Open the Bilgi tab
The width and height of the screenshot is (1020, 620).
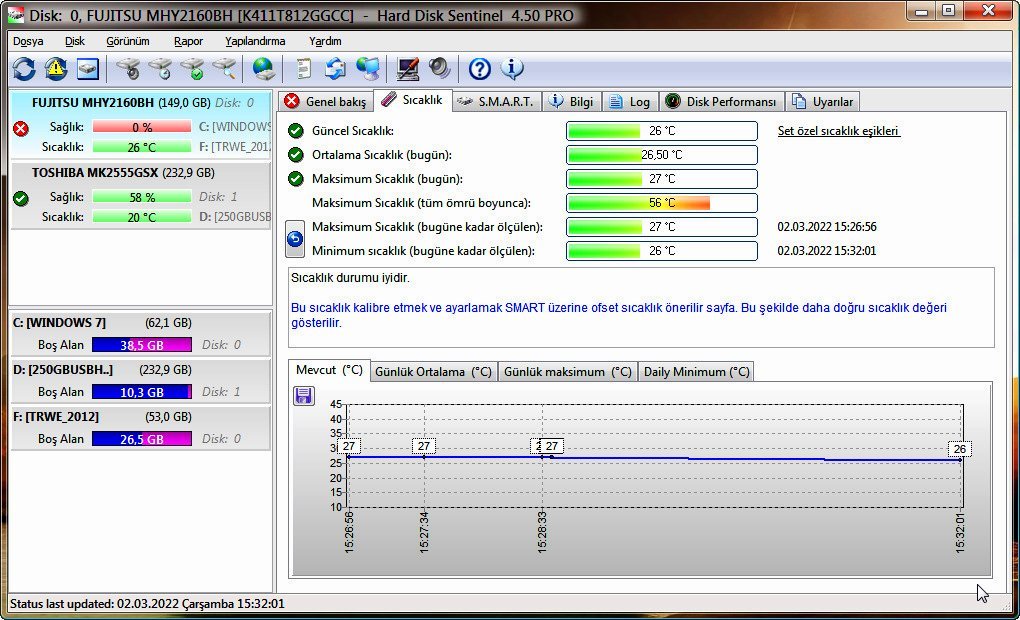coord(572,101)
